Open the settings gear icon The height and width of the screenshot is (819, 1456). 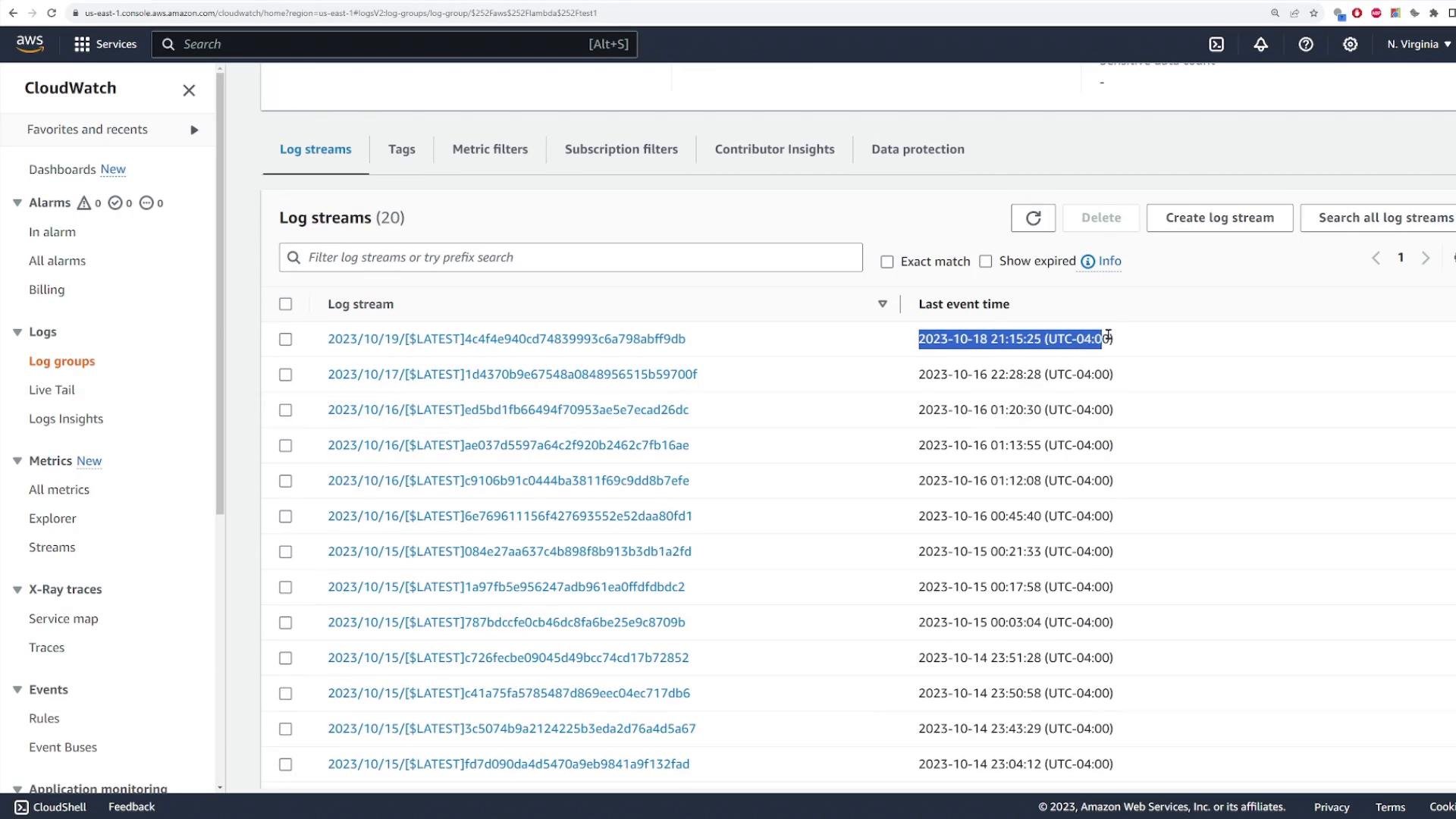coord(1350,44)
